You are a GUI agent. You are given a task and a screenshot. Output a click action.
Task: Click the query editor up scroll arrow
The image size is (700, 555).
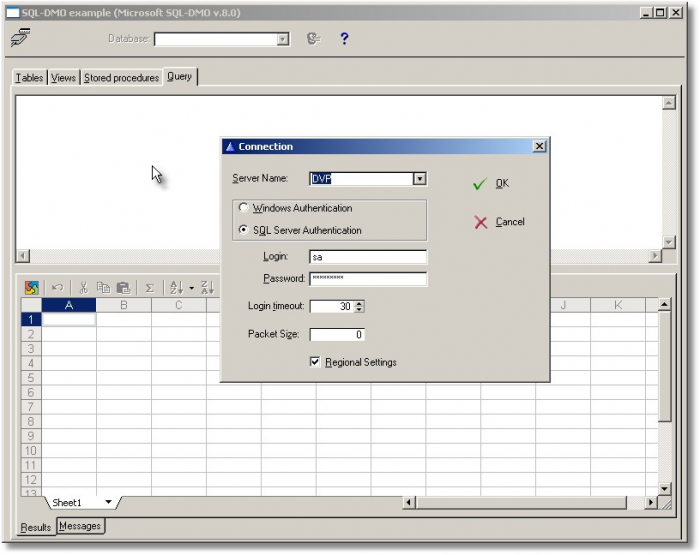[x=668, y=103]
